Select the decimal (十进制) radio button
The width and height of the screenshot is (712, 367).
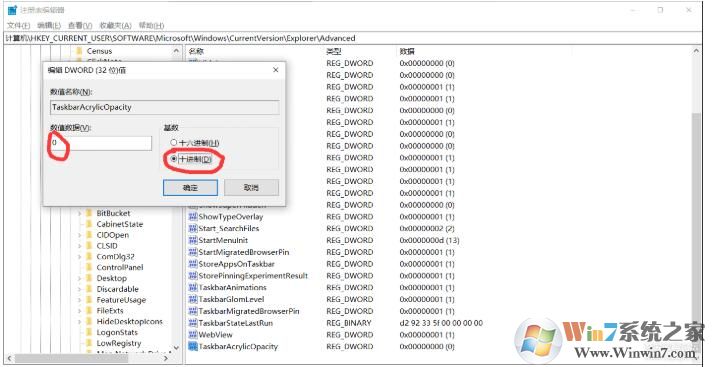(x=173, y=159)
